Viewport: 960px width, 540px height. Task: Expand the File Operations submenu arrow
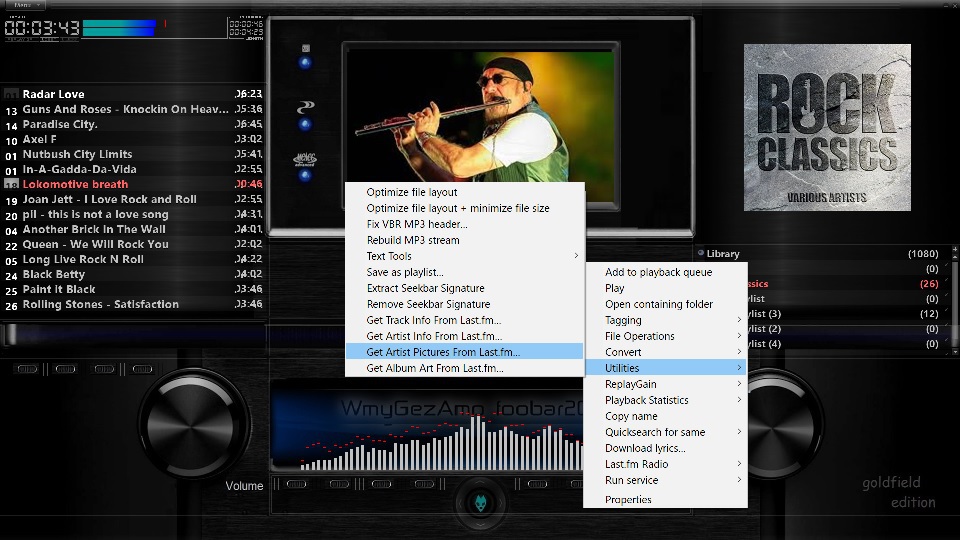[x=739, y=336]
